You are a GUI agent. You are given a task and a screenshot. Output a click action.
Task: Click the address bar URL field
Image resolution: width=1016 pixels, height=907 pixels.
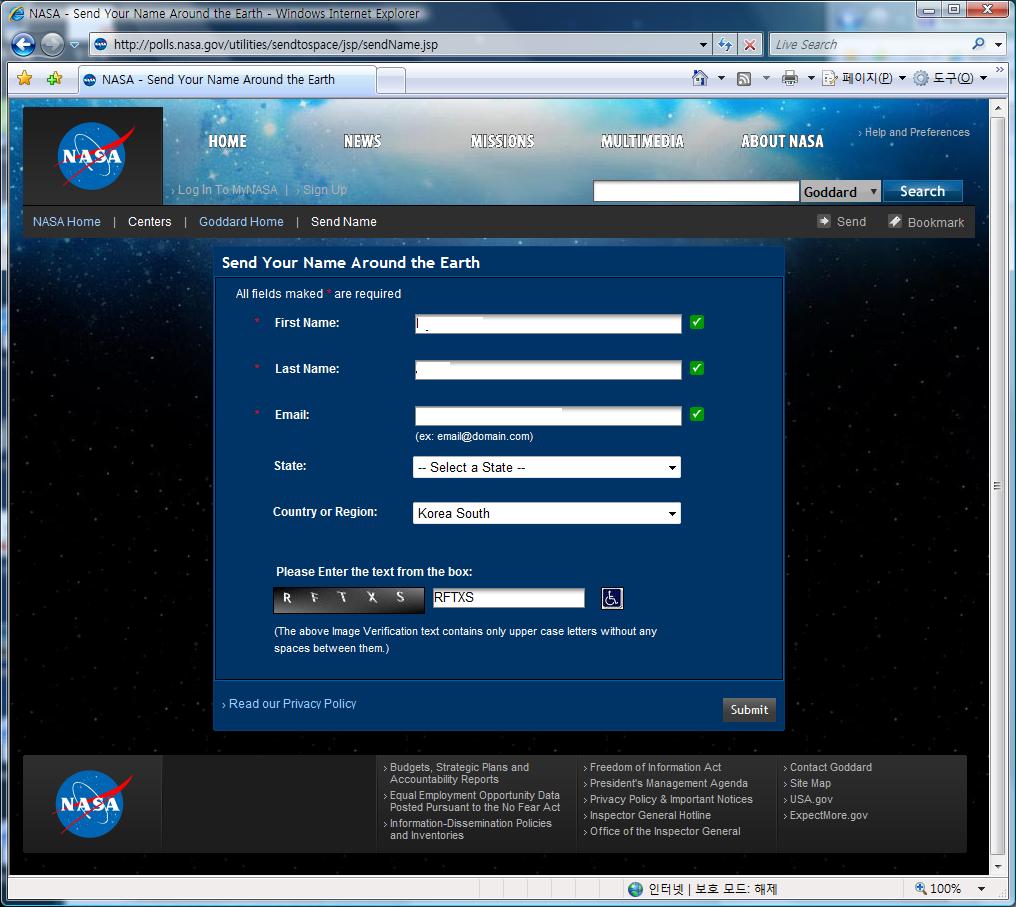coord(402,45)
